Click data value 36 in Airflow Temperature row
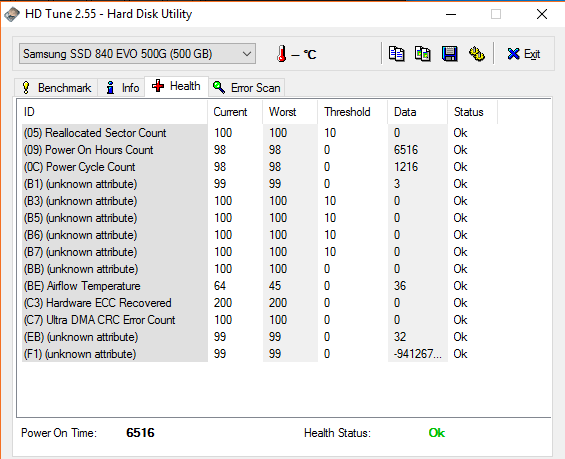This screenshot has height=459, width=565. (400, 286)
